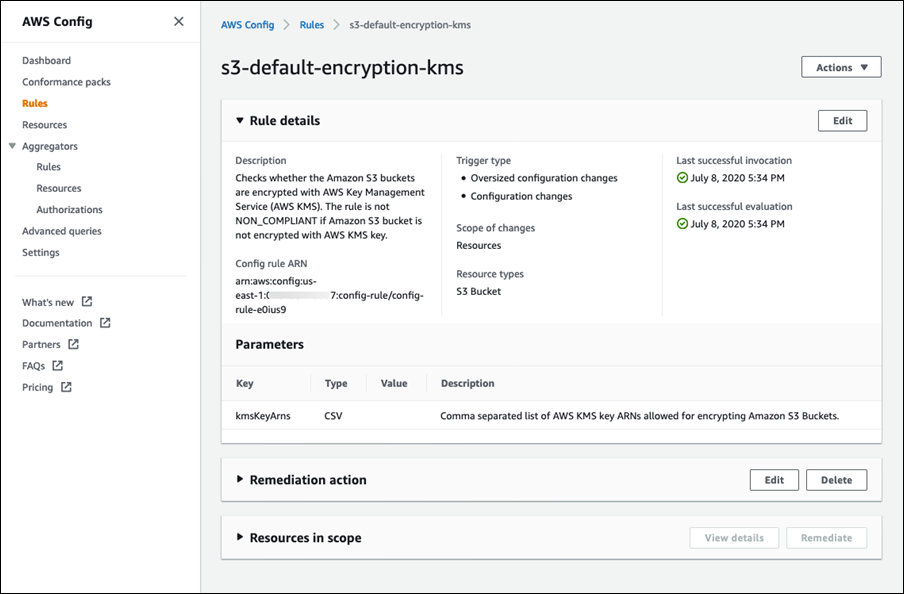This screenshot has height=594, width=904.
Task: Click external link icon beside FAQs
Action: (58, 366)
